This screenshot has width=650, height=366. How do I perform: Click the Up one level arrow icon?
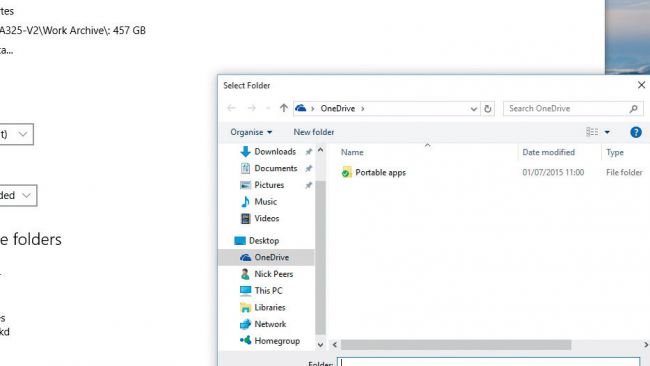tap(284, 108)
